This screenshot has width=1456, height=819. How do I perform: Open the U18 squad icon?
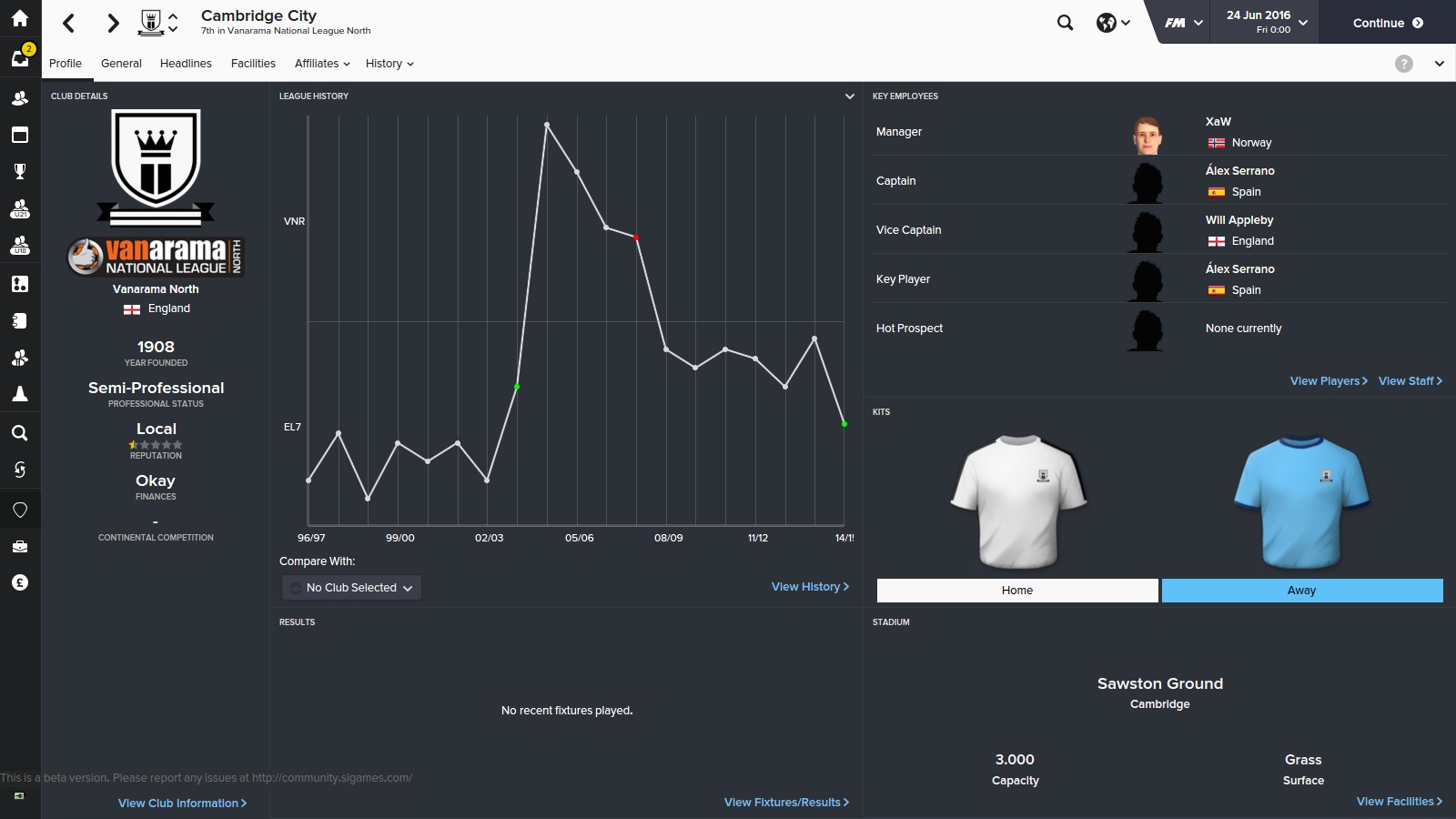20,247
